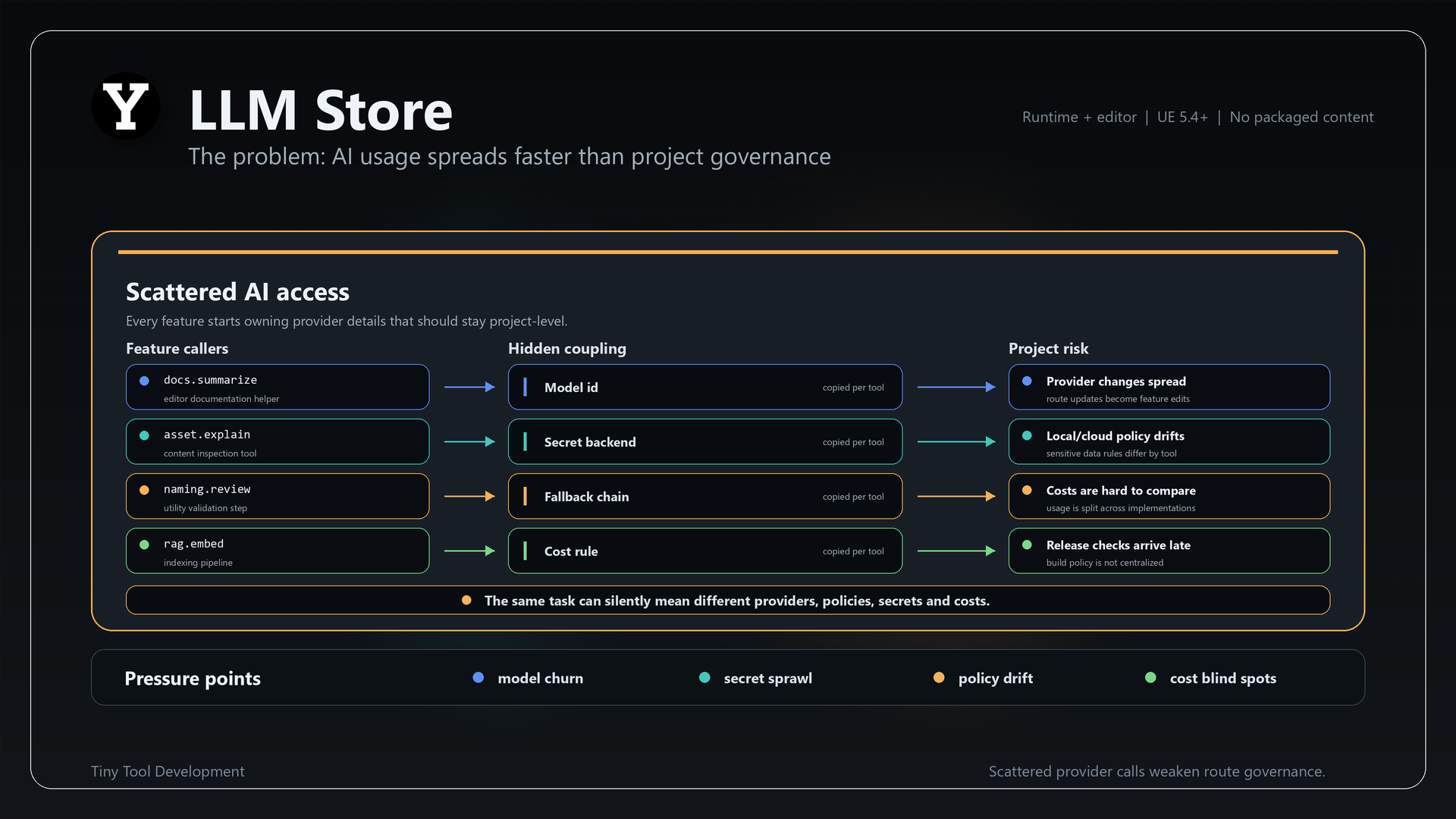Click the 'Feature callers' column heading
1456x819 pixels.
pos(177,348)
